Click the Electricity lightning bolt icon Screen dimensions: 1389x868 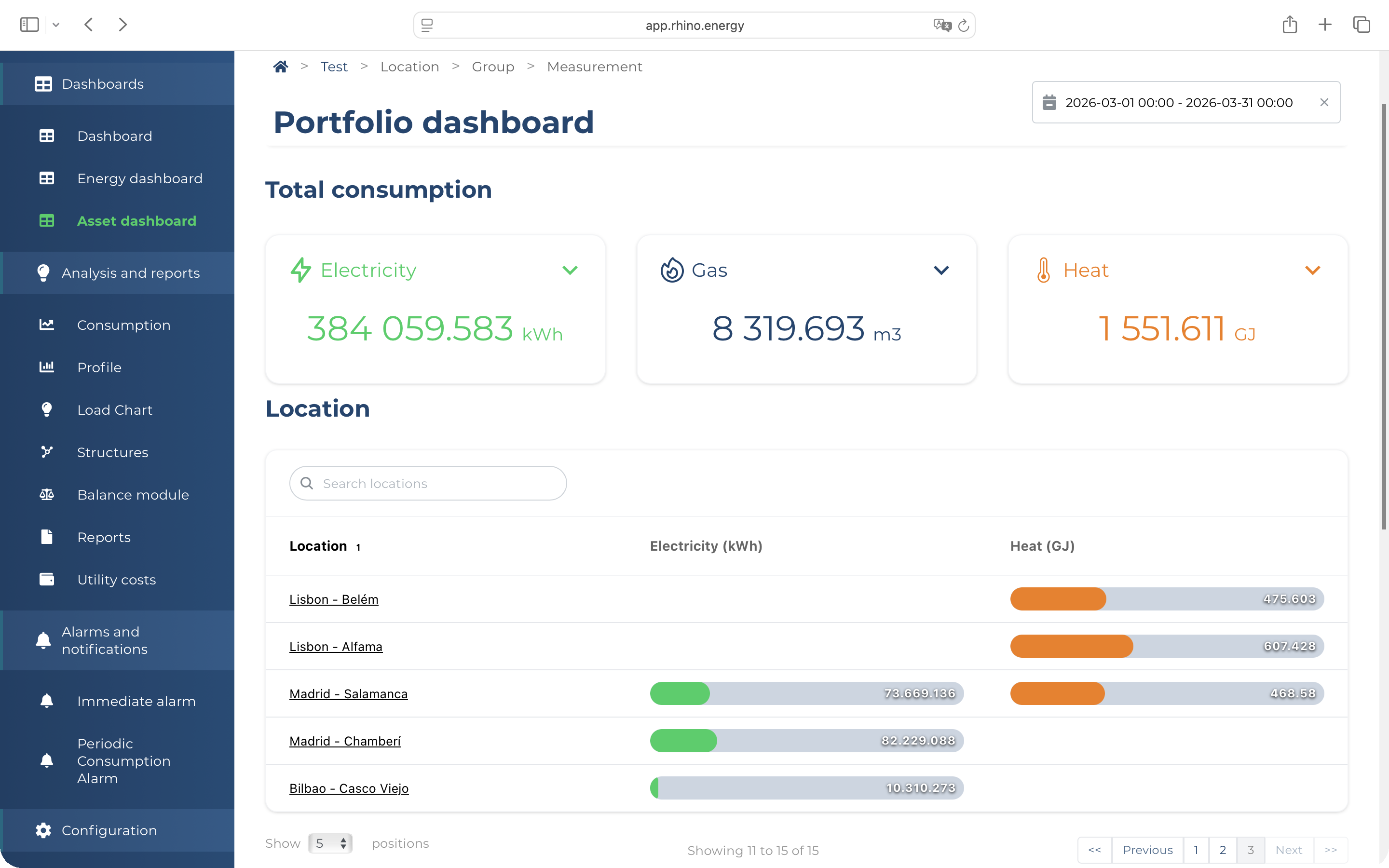300,270
